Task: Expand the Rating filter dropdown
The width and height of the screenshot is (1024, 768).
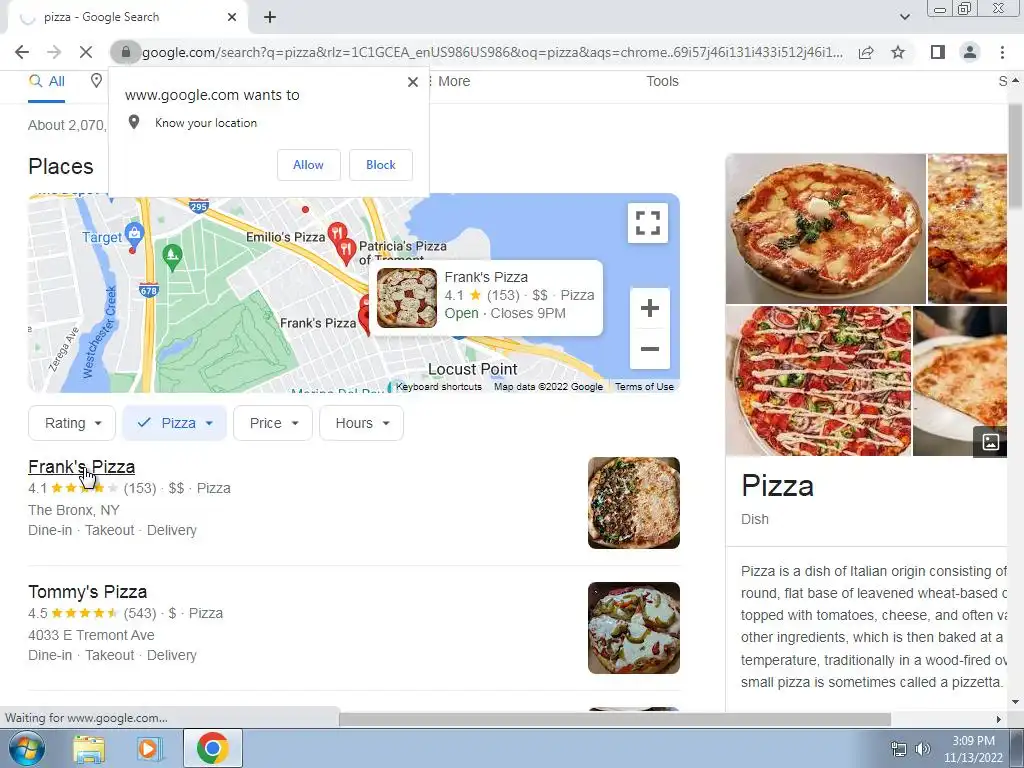Action: pyautogui.click(x=72, y=423)
